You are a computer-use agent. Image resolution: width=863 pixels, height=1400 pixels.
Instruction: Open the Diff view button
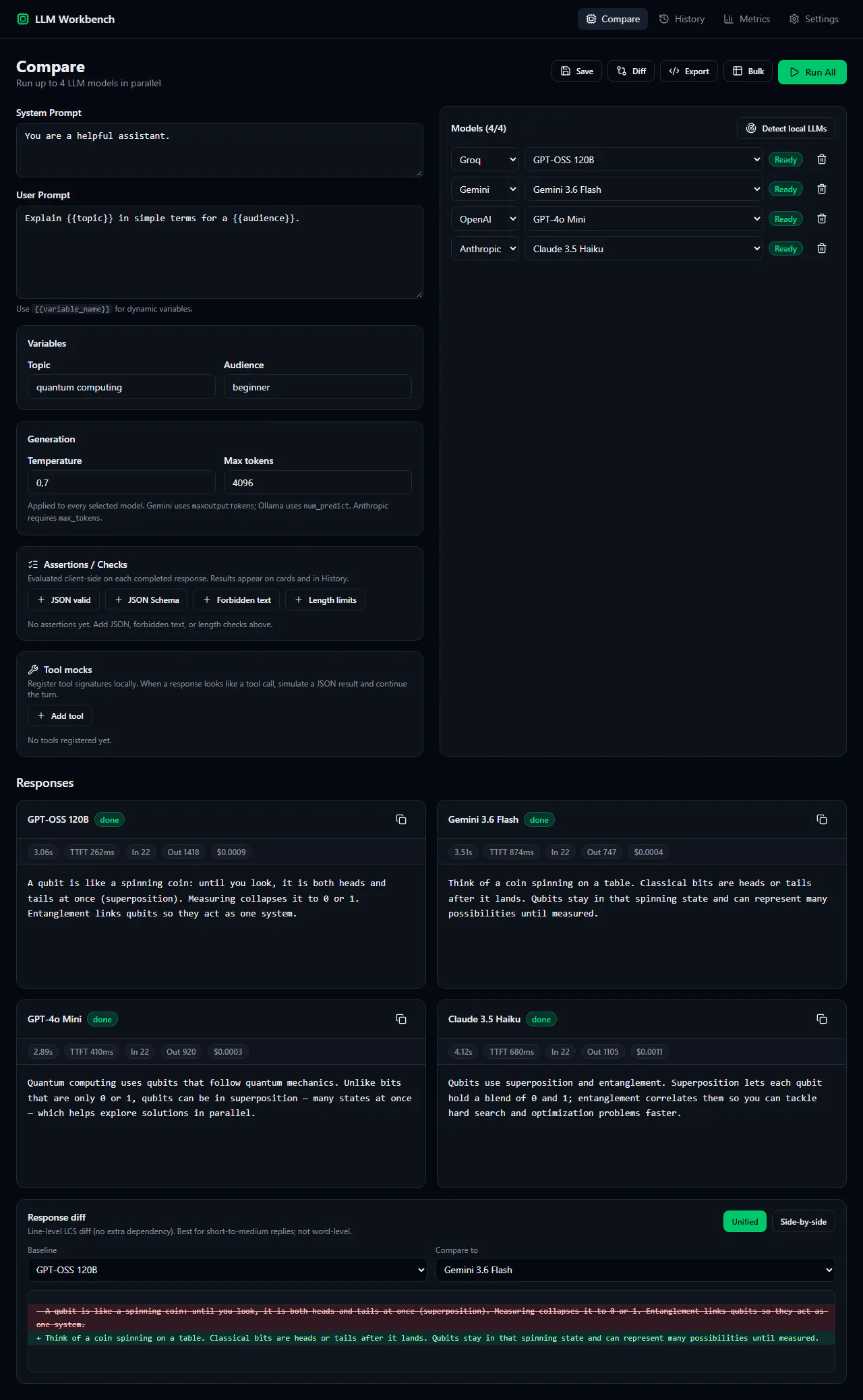pyautogui.click(x=631, y=71)
